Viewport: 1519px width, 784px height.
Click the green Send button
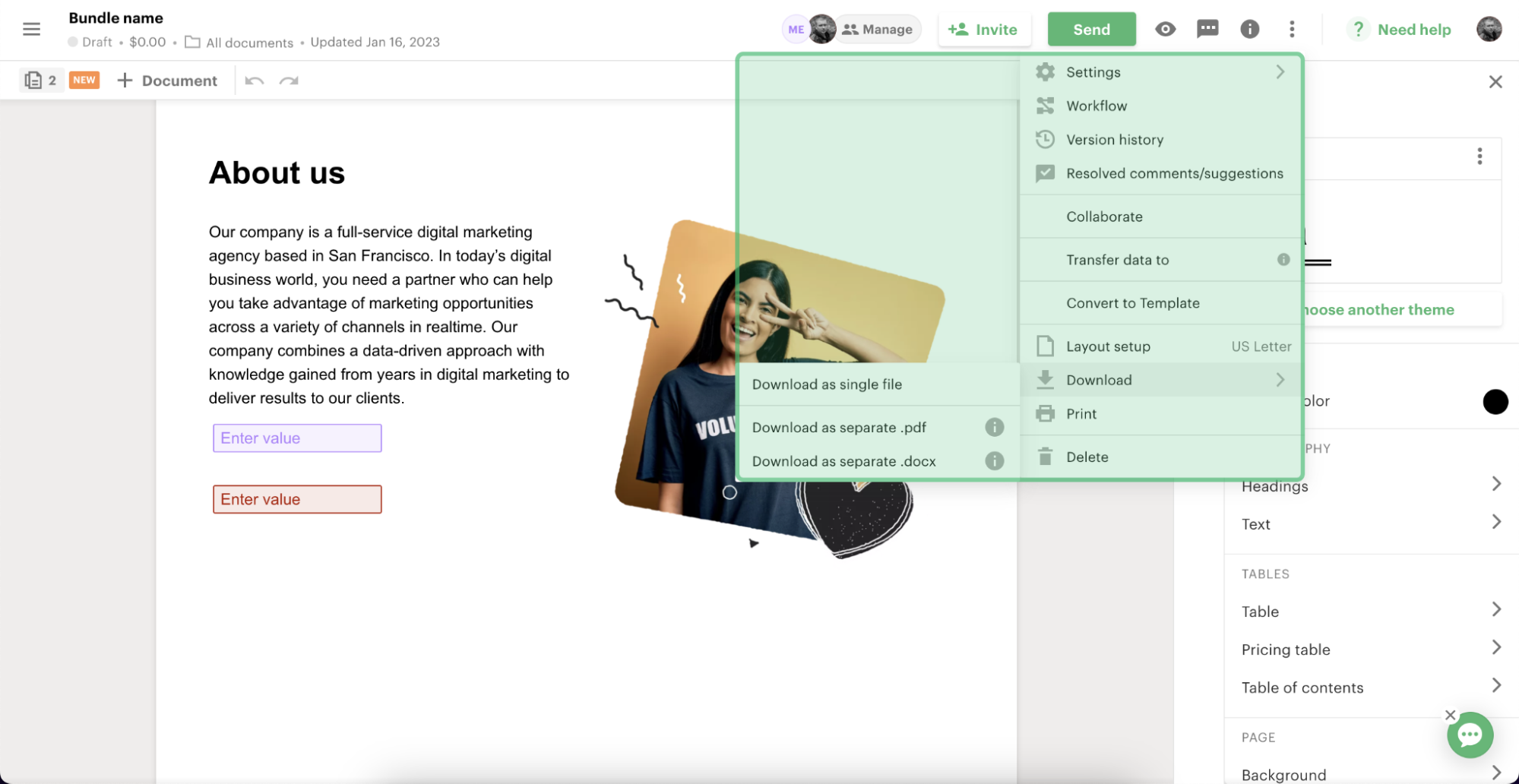1091,30
